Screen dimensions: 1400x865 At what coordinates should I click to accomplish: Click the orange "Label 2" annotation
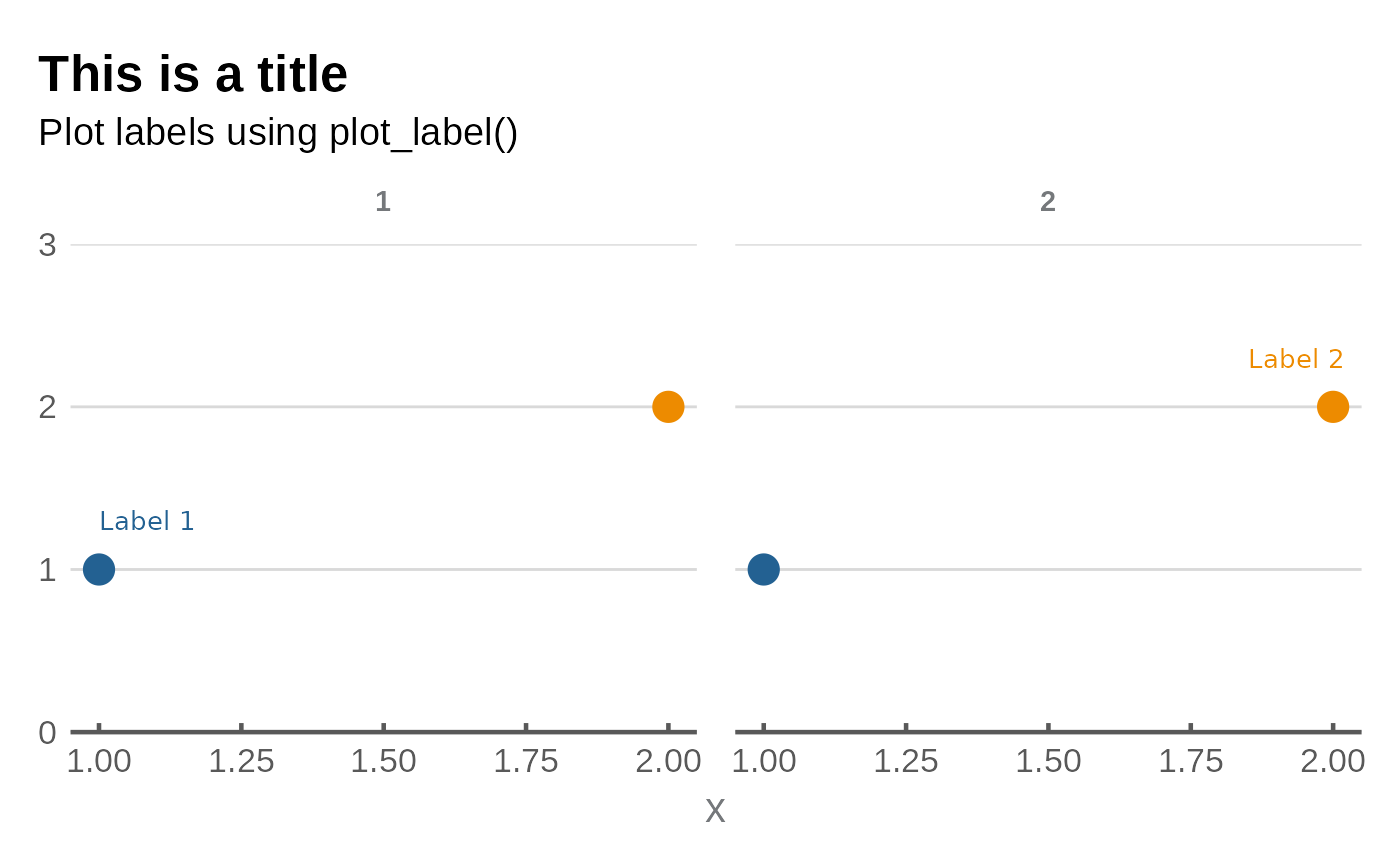coord(1295,359)
